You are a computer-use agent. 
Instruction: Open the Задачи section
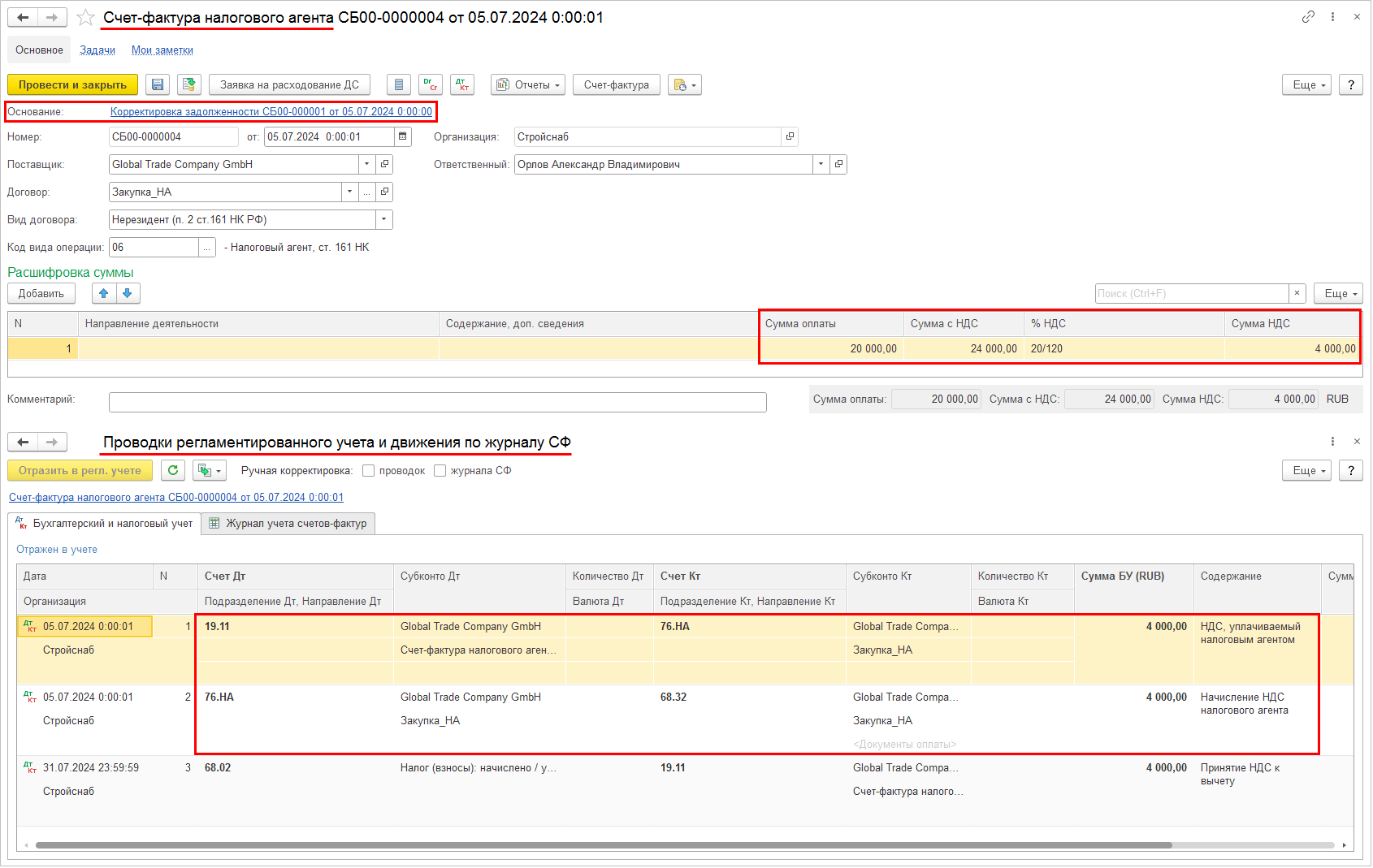pyautogui.click(x=97, y=50)
